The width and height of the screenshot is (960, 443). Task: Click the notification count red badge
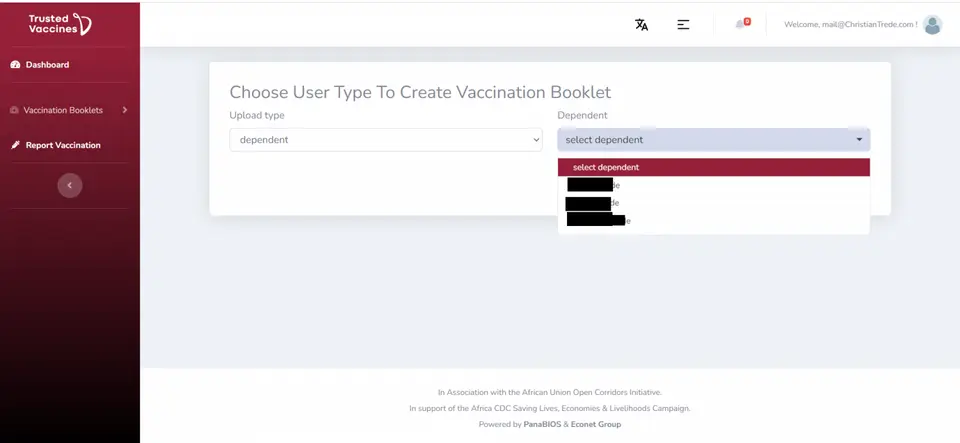click(748, 21)
